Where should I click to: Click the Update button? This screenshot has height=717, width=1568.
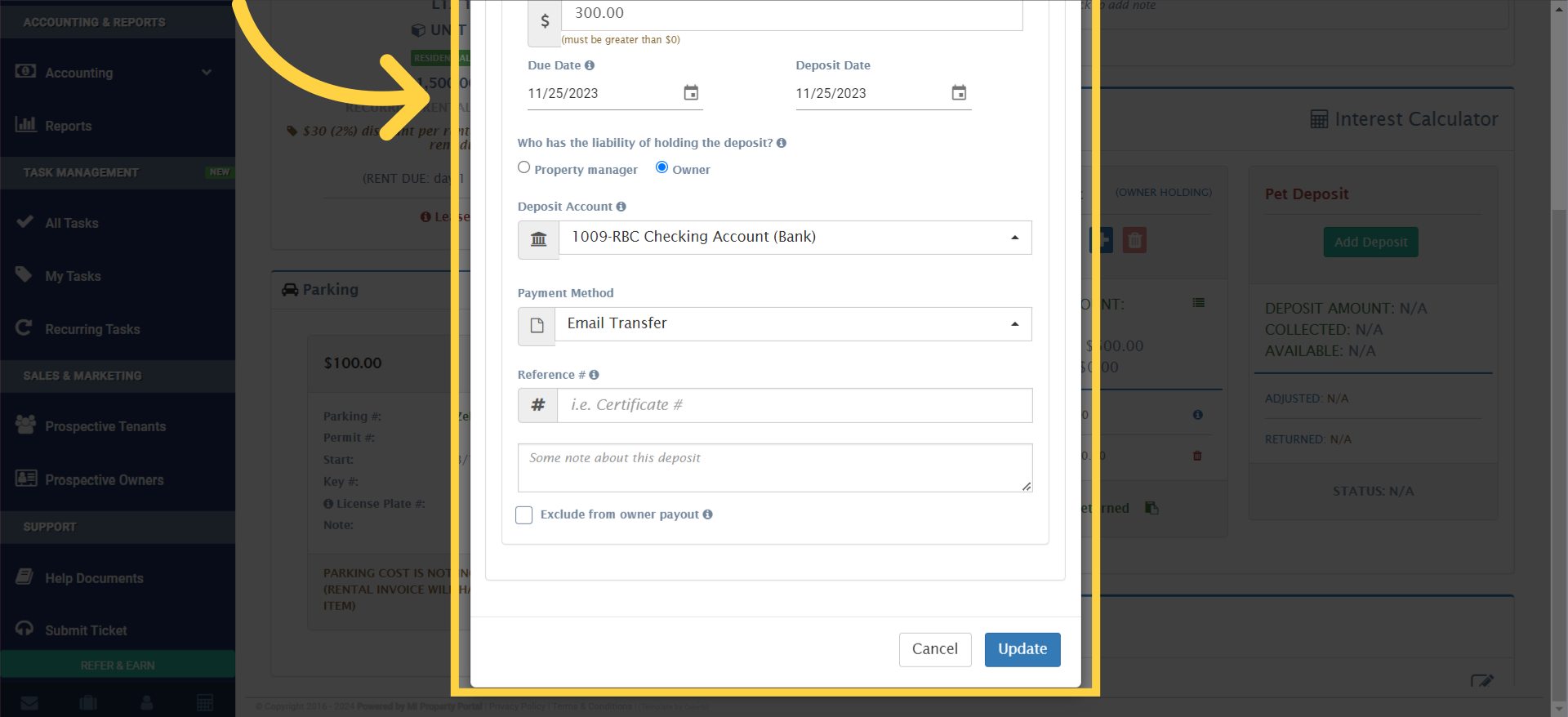(1022, 649)
